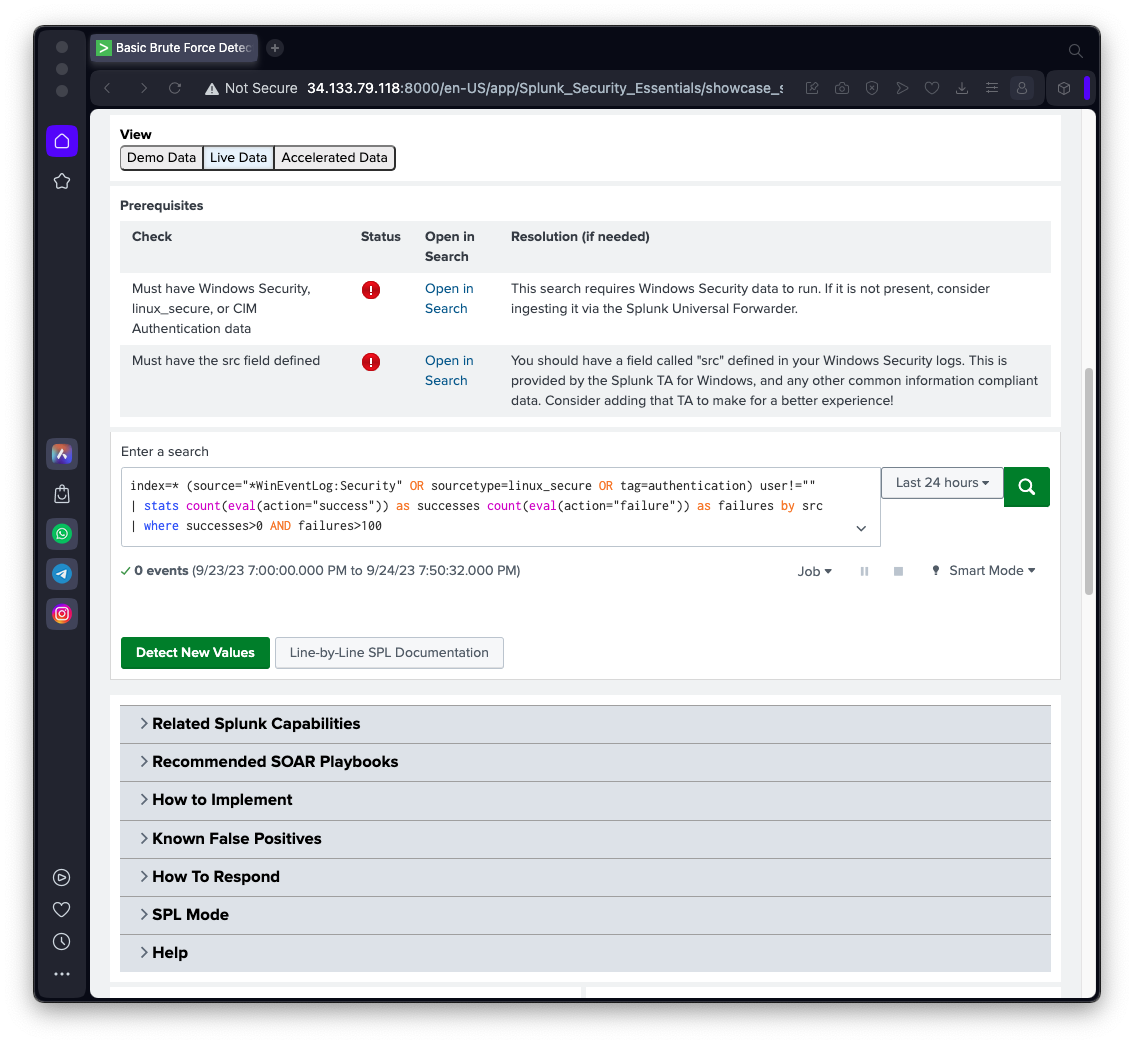
Task: Open WhatsApp in the sidebar
Action: pyautogui.click(x=62, y=534)
